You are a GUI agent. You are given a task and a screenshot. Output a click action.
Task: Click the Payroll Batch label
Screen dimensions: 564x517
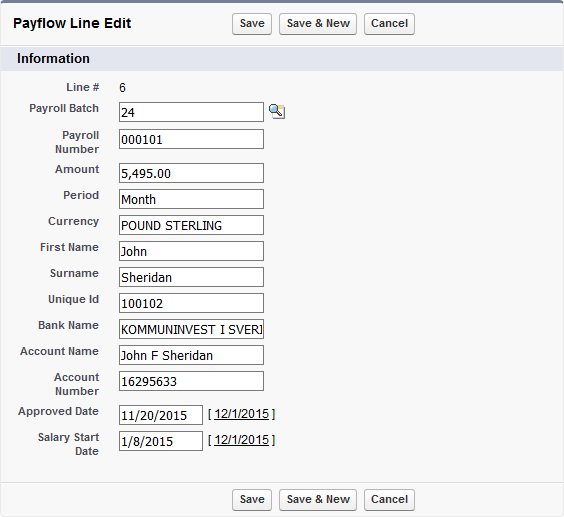(x=64, y=108)
